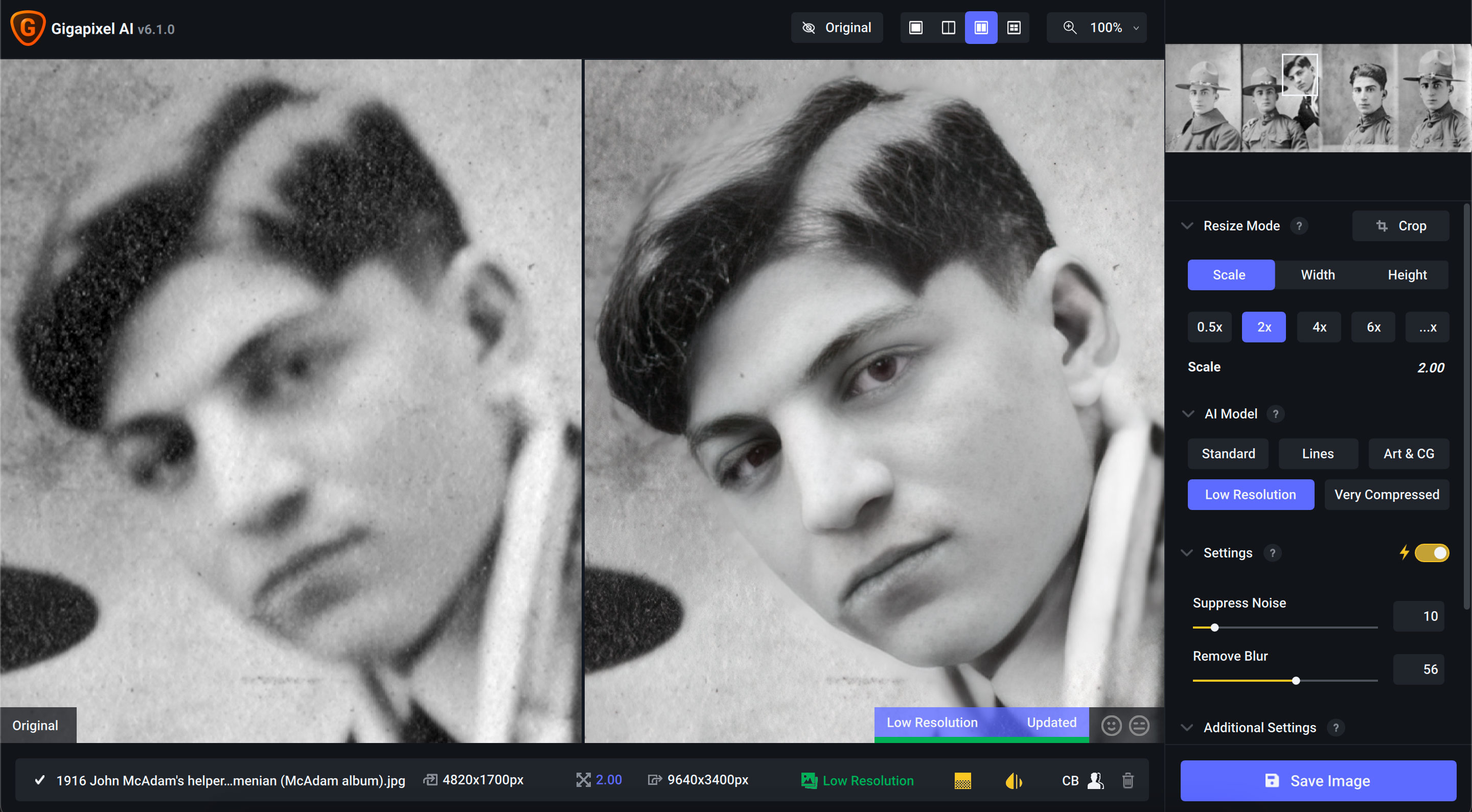This screenshot has height=812, width=1472.
Task: Click the Remove Blur slider handle
Action: 1296,681
